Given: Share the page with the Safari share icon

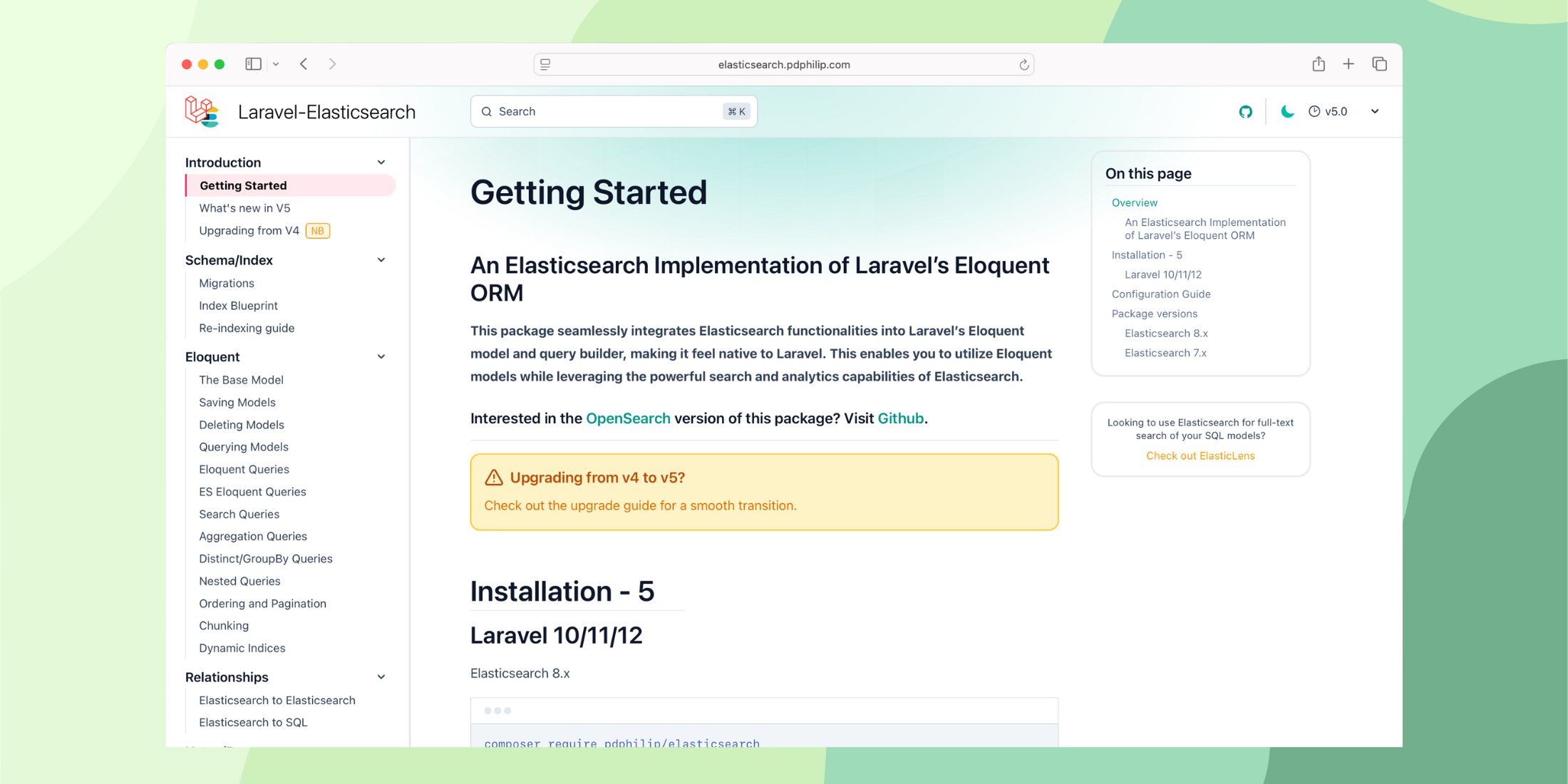Looking at the screenshot, I should (1318, 63).
